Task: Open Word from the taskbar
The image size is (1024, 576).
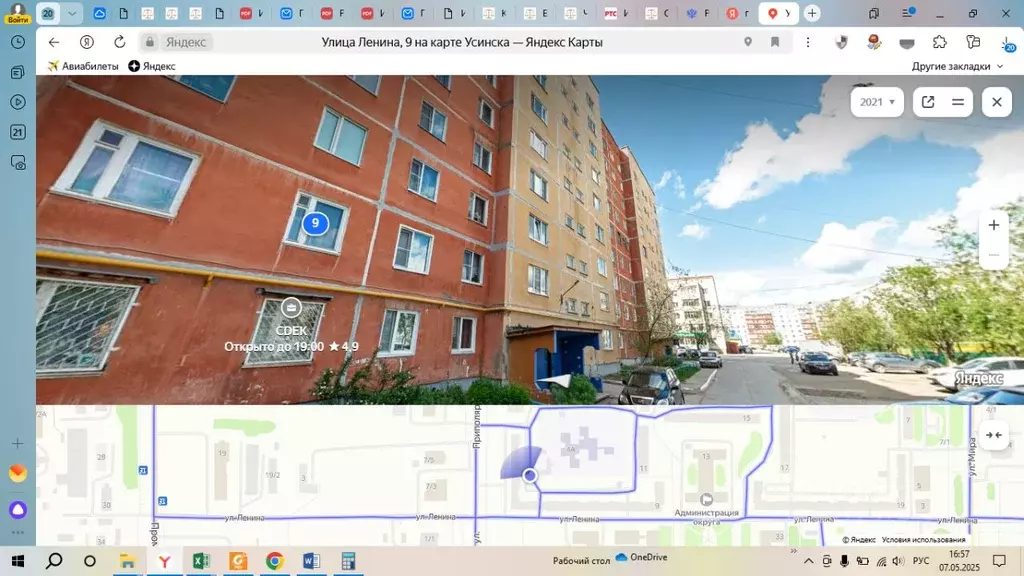Action: 312,561
